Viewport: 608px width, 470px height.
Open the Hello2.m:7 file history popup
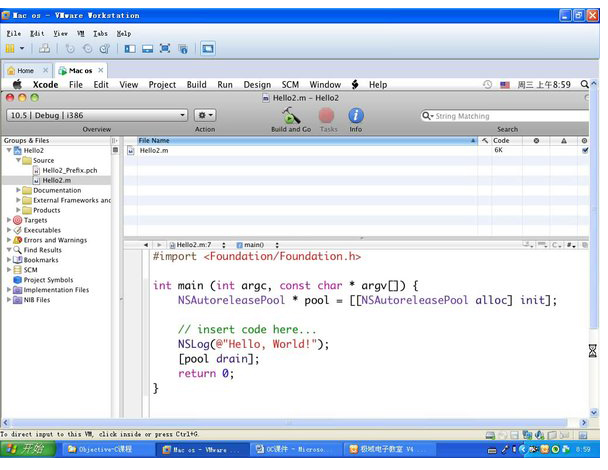pyautogui.click(x=198, y=245)
